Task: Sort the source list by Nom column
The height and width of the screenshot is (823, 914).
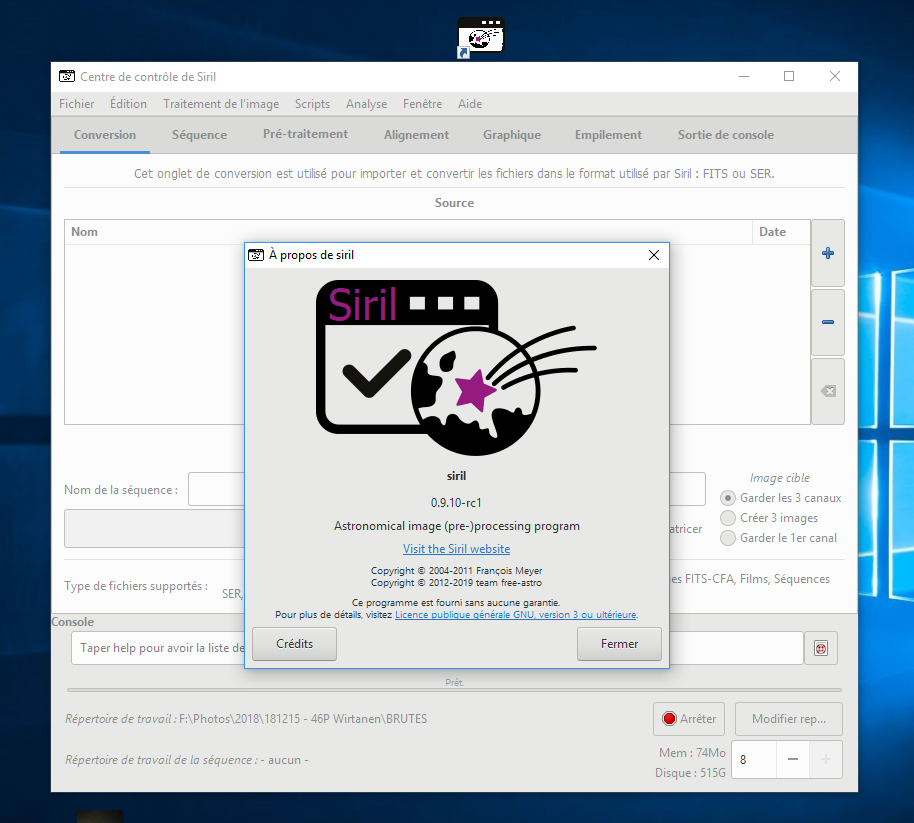Action: tap(408, 232)
